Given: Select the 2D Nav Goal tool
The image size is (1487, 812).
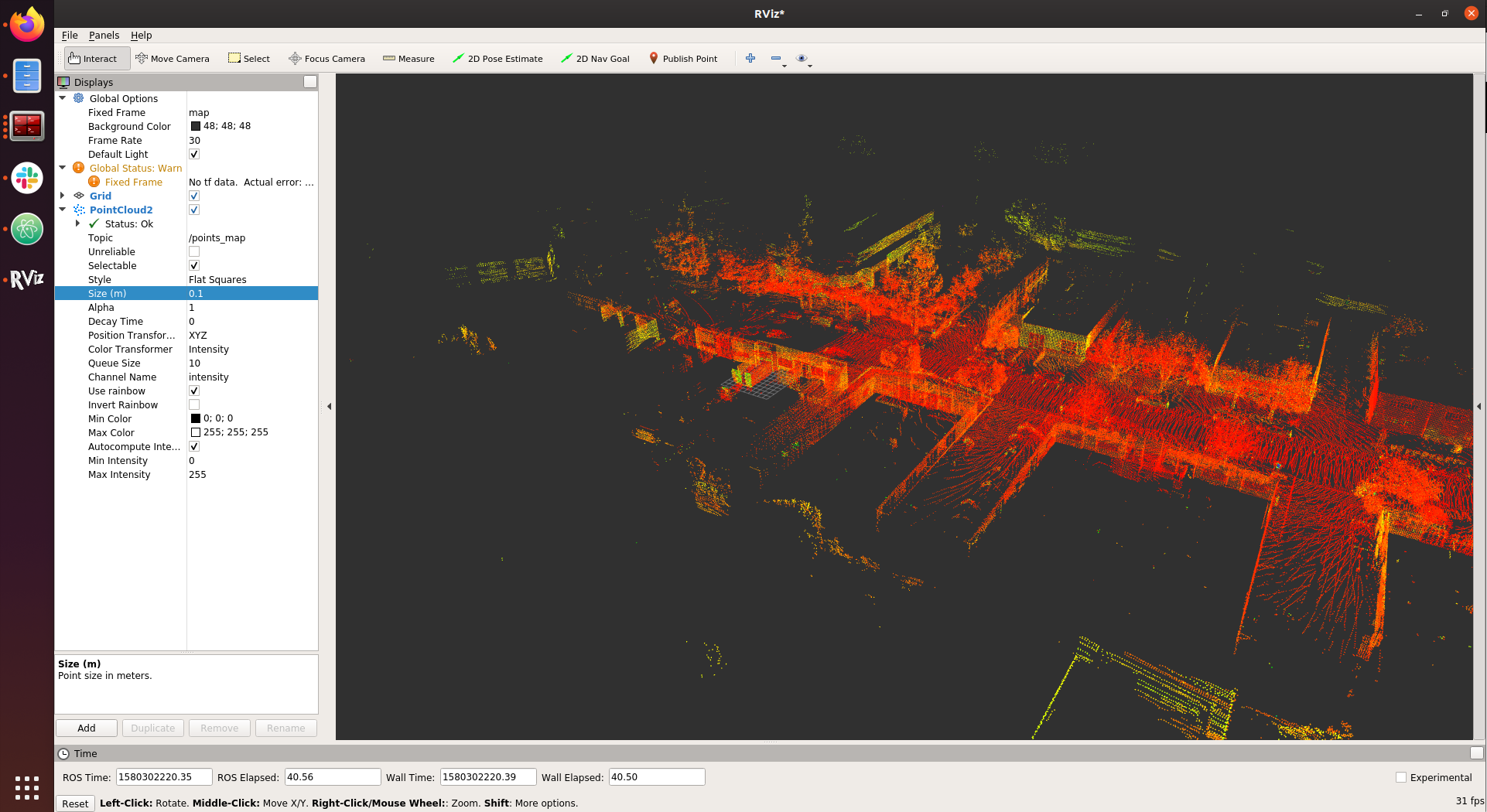Looking at the screenshot, I should pos(595,59).
